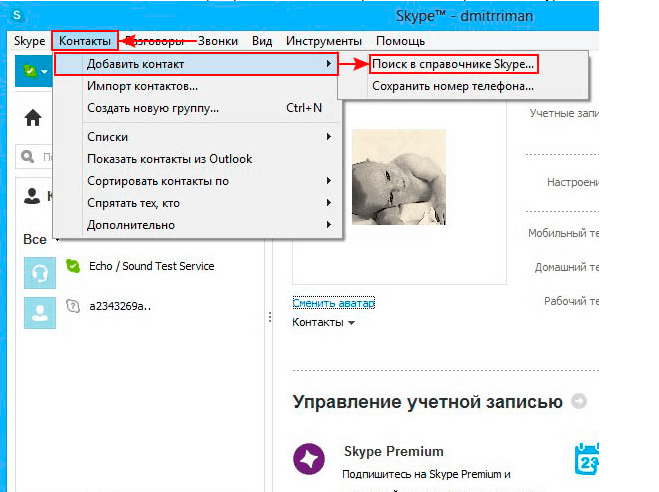This screenshot has height=492, width=659.
Task: Select Показать контакты из Outlook
Action: pos(169,159)
